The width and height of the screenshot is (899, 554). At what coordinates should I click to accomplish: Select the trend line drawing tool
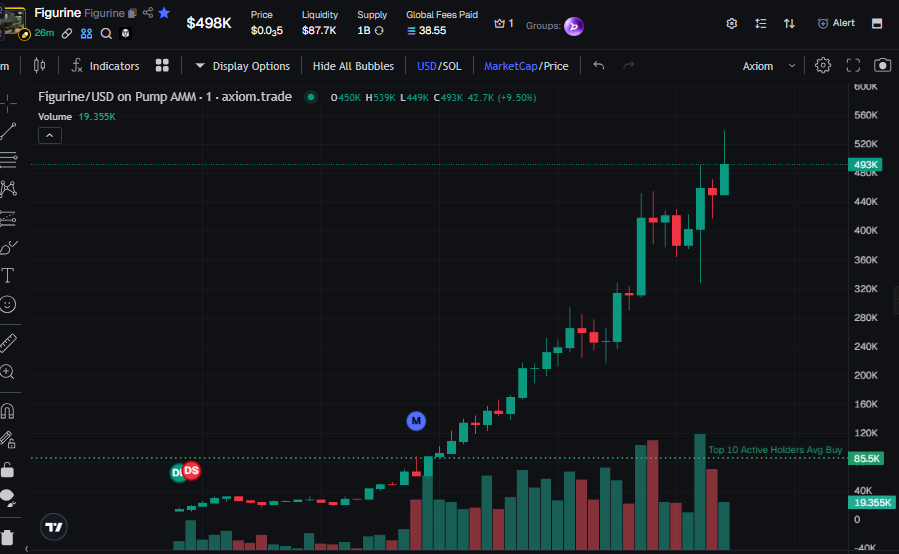coord(8,131)
